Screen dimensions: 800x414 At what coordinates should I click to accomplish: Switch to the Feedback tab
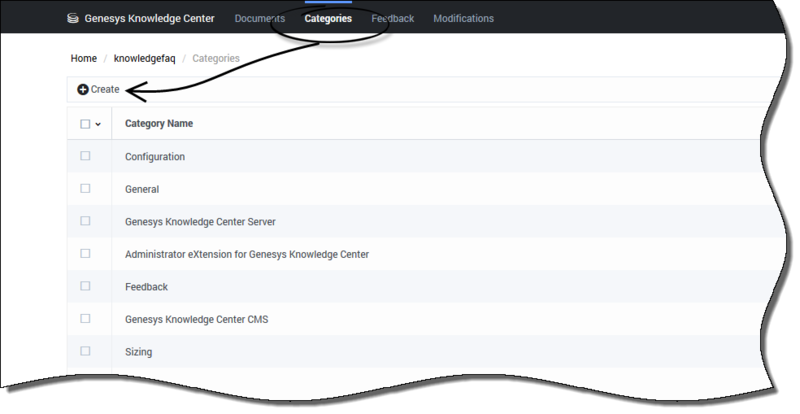click(x=393, y=18)
